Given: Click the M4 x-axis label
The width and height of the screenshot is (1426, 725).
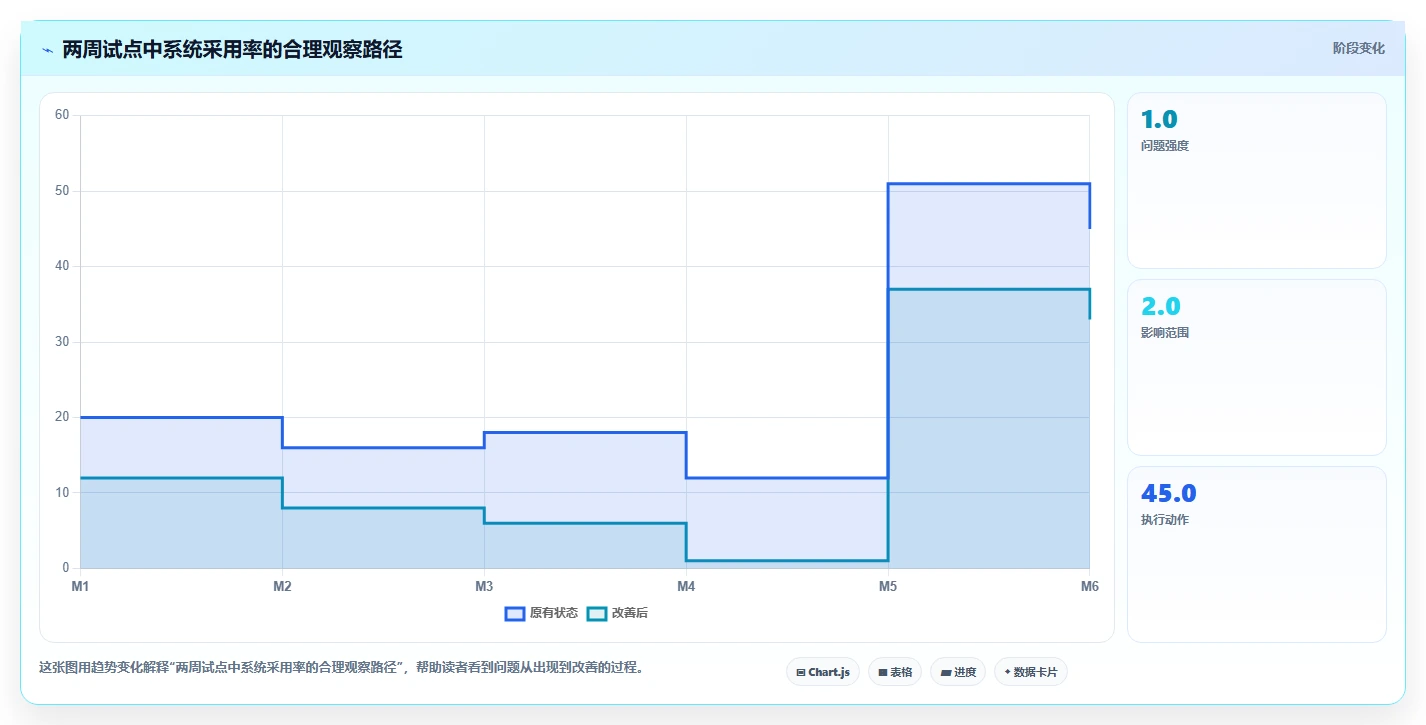Looking at the screenshot, I should (686, 586).
